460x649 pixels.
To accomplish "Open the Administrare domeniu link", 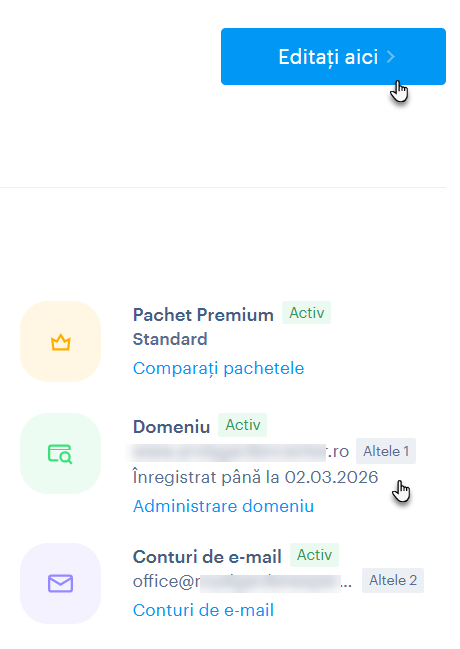I will click(224, 506).
